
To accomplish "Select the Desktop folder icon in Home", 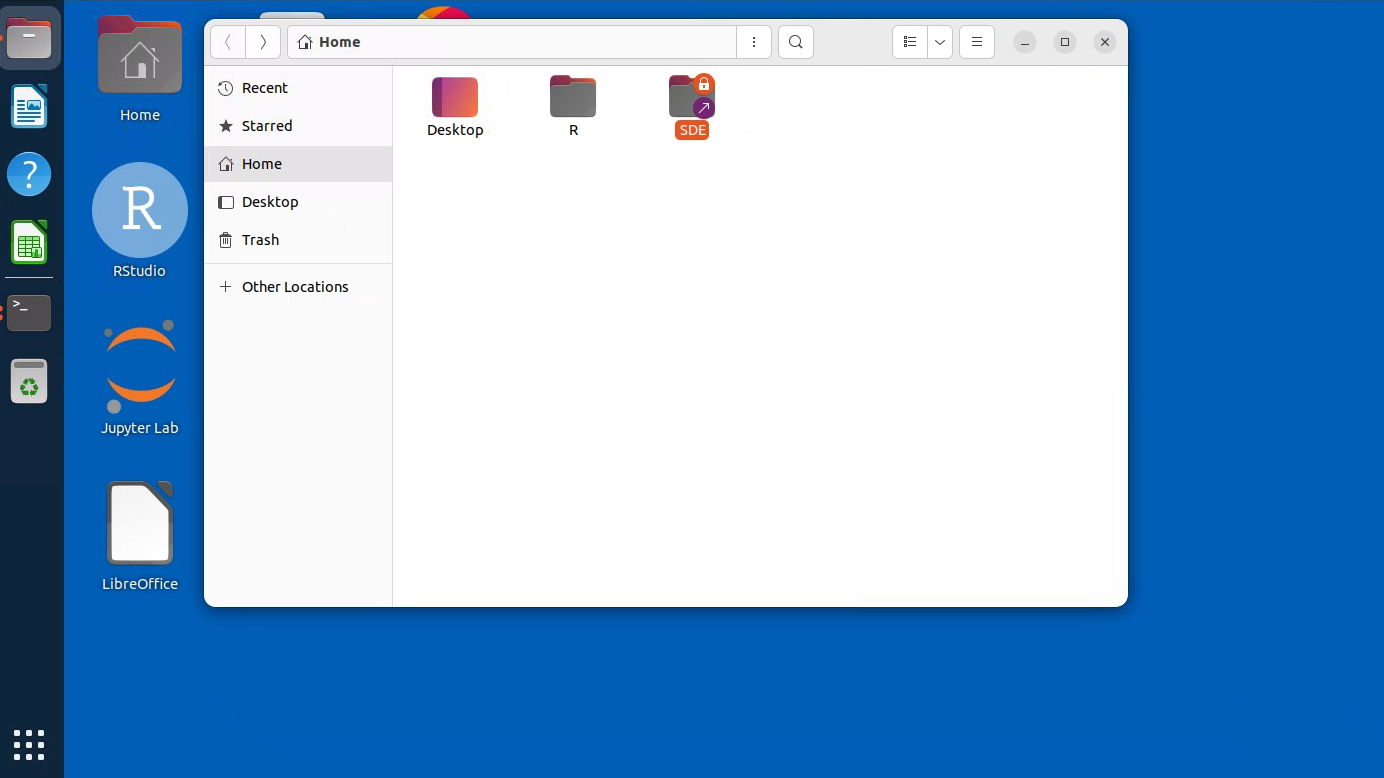I will pos(455,98).
